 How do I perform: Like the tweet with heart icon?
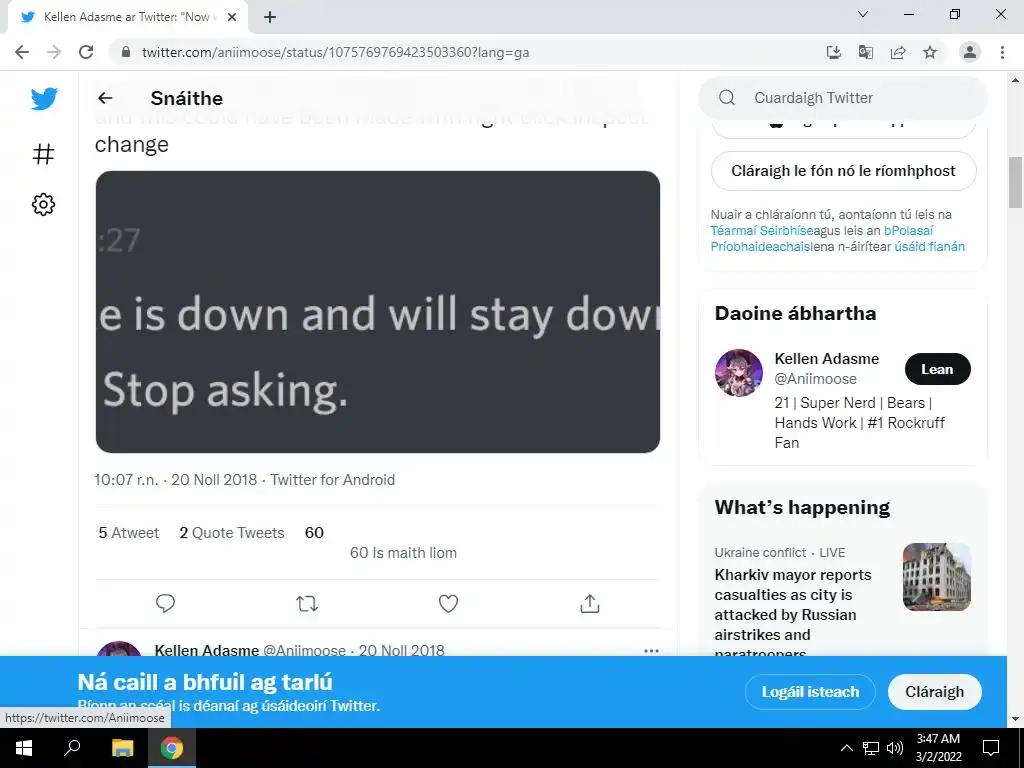tap(448, 603)
